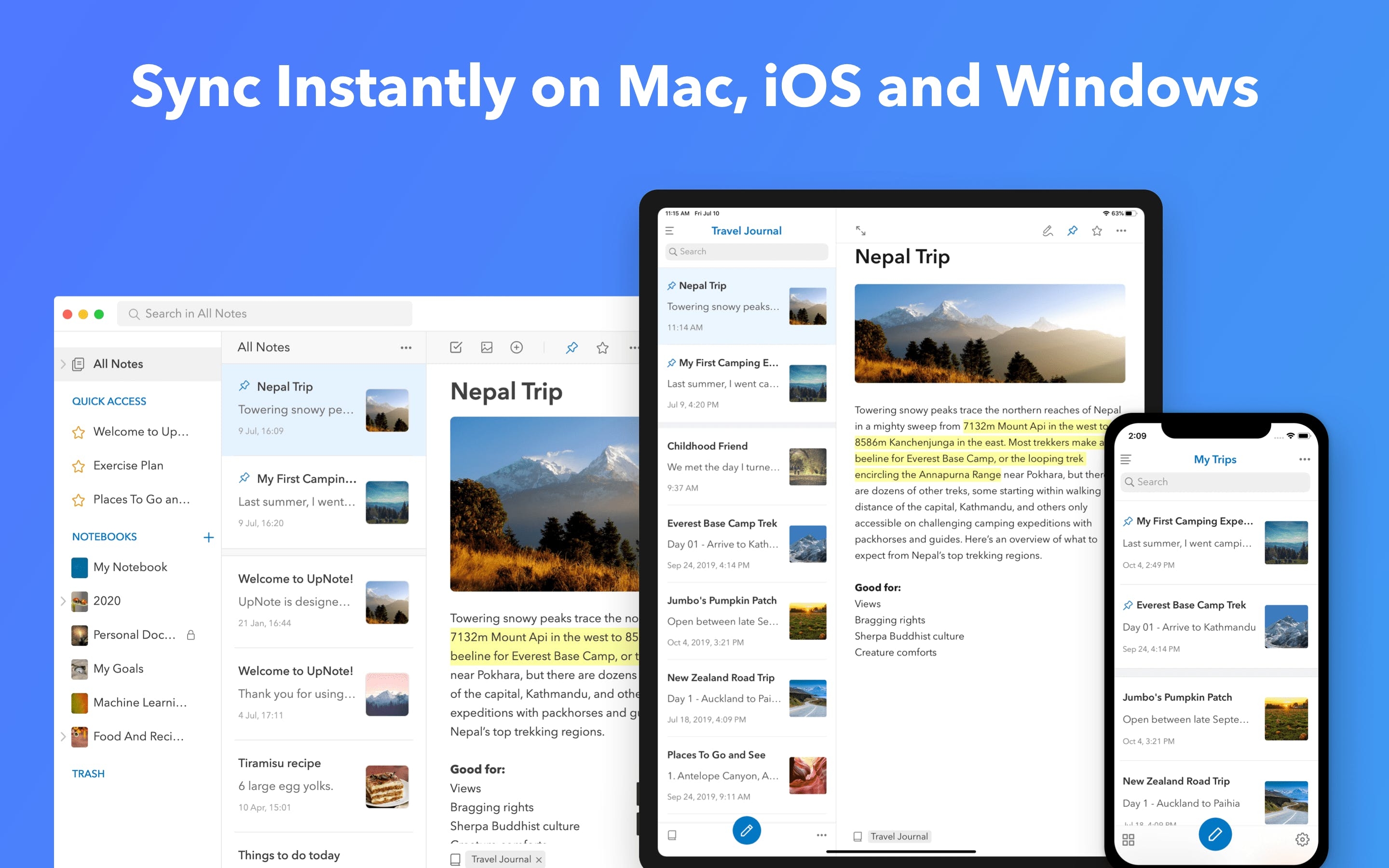Toggle the pin icon in iPad toolbar
This screenshot has width=1389, height=868.
[x=1072, y=231]
